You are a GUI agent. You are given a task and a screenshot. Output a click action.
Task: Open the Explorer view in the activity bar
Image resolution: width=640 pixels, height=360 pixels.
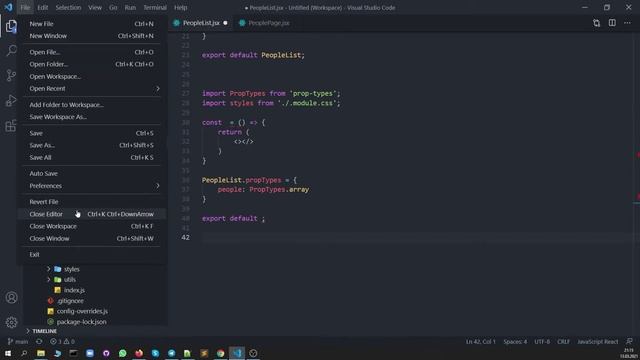pos(11,27)
